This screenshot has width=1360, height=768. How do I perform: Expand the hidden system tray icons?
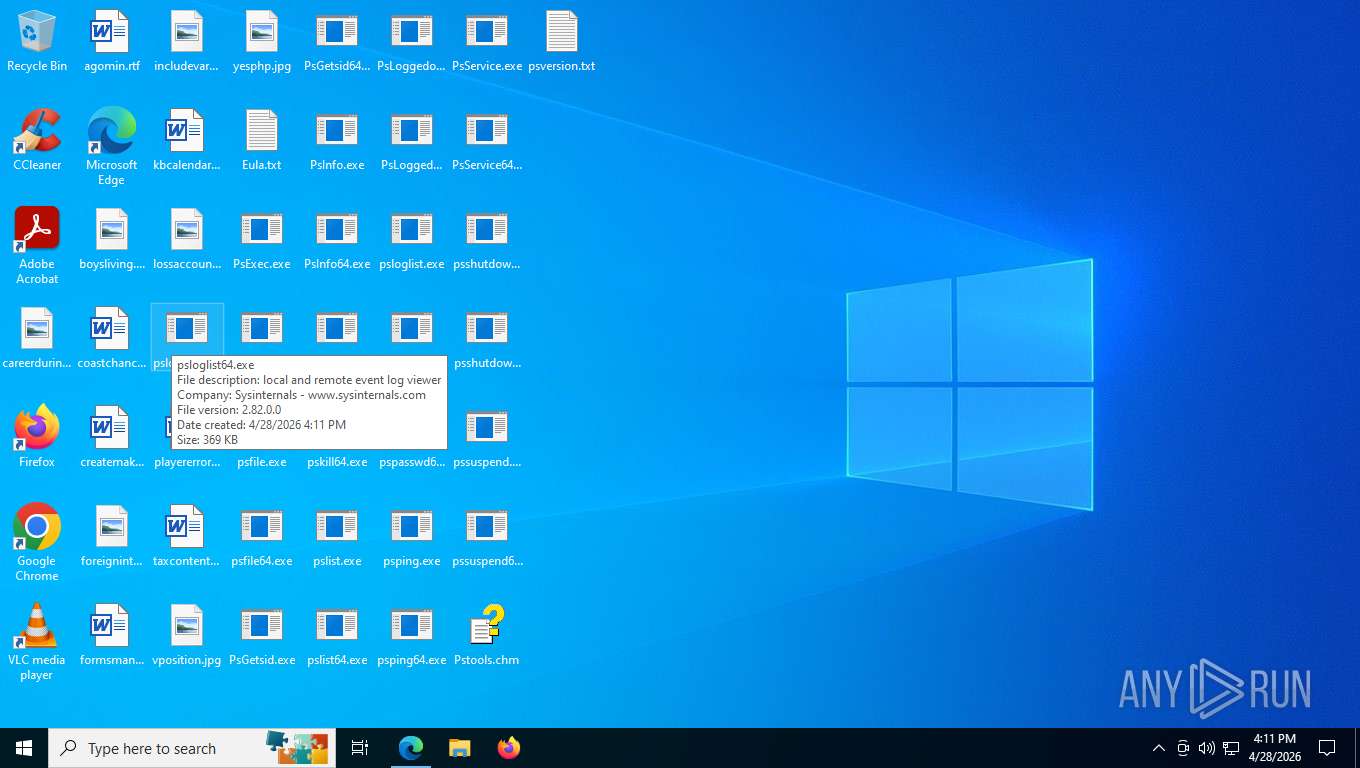pyautogui.click(x=1159, y=748)
